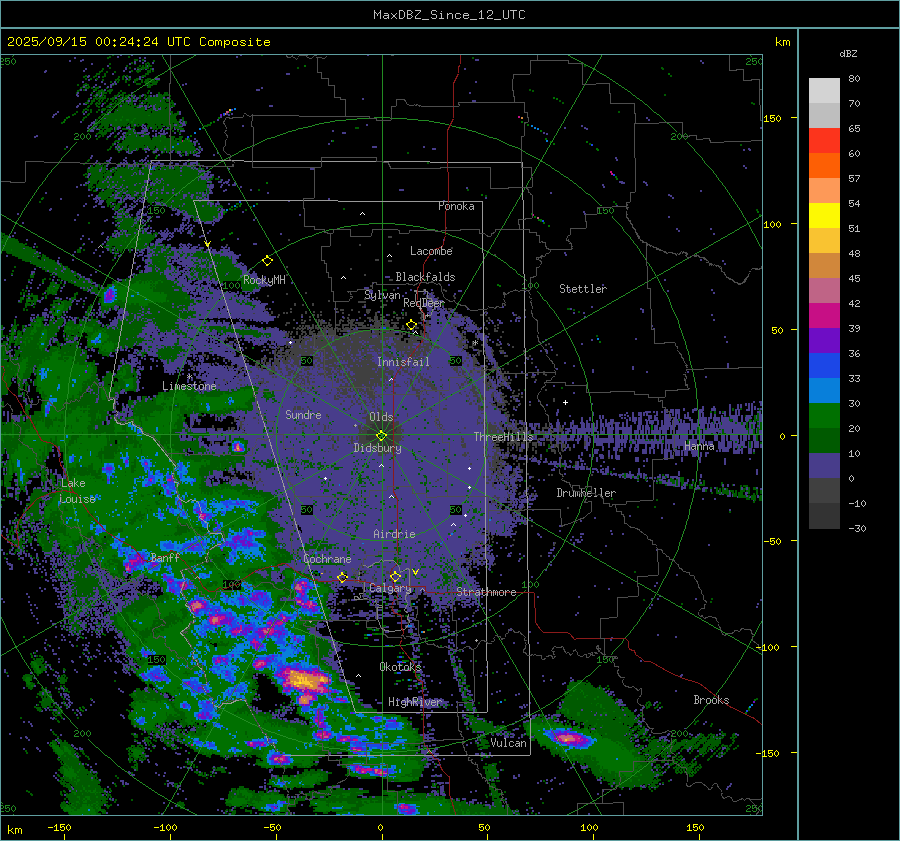Select the Drumheller label
This screenshot has height=841, width=900.
click(x=586, y=493)
